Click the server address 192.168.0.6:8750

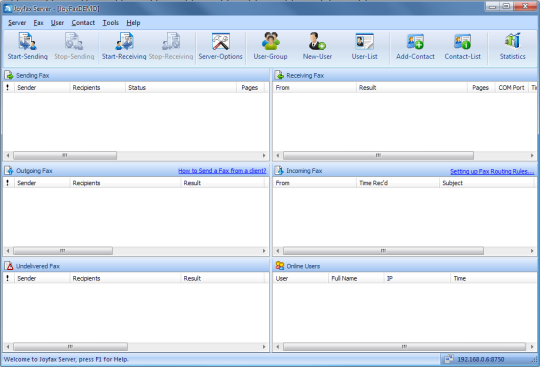point(480,359)
